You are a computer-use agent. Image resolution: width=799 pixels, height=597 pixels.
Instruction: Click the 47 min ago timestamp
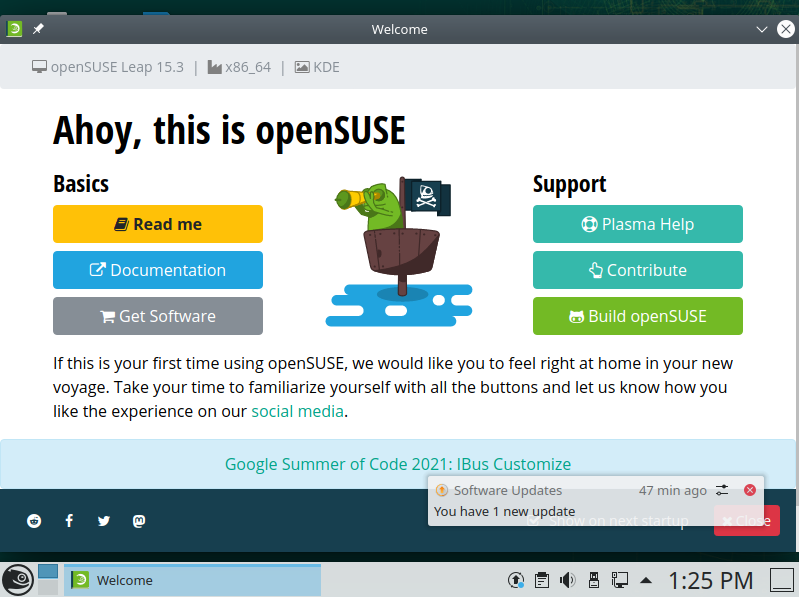click(x=673, y=491)
